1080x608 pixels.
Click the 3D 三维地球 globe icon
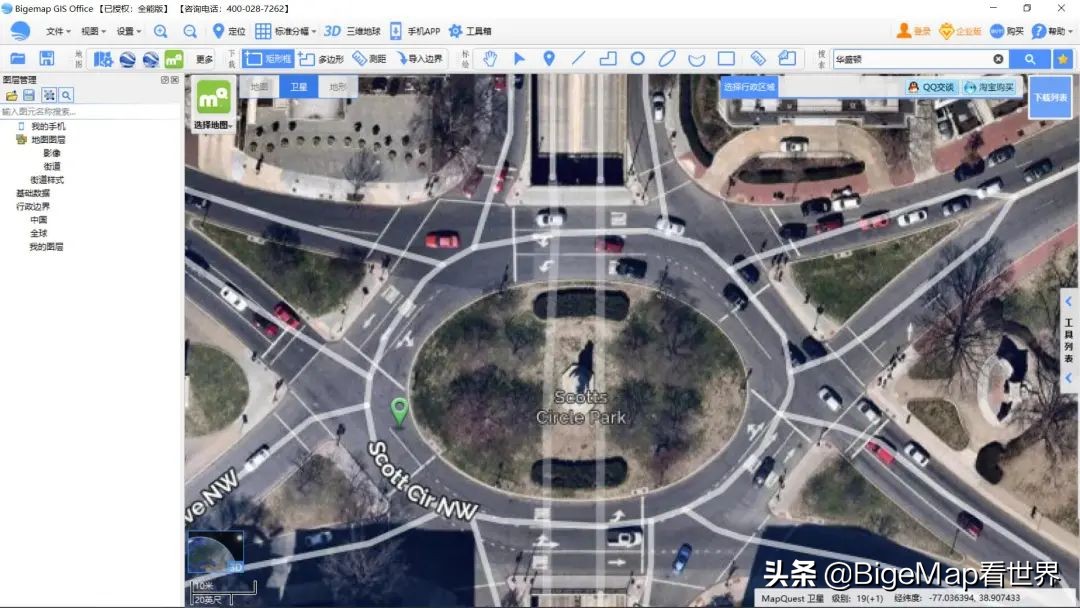(350, 31)
